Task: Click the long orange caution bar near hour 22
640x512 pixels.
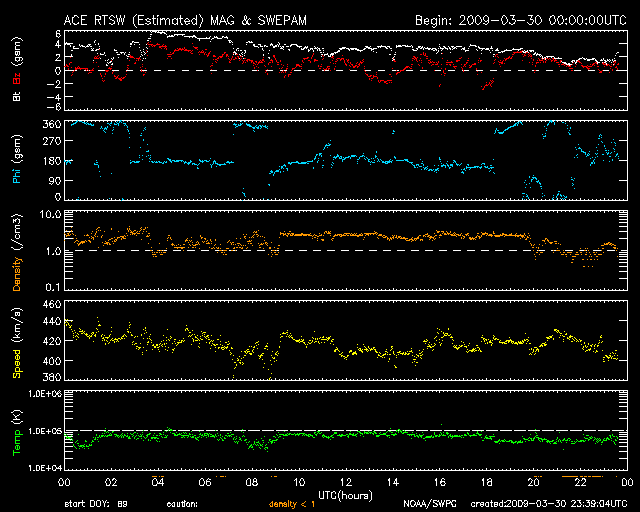Action: [581, 476]
